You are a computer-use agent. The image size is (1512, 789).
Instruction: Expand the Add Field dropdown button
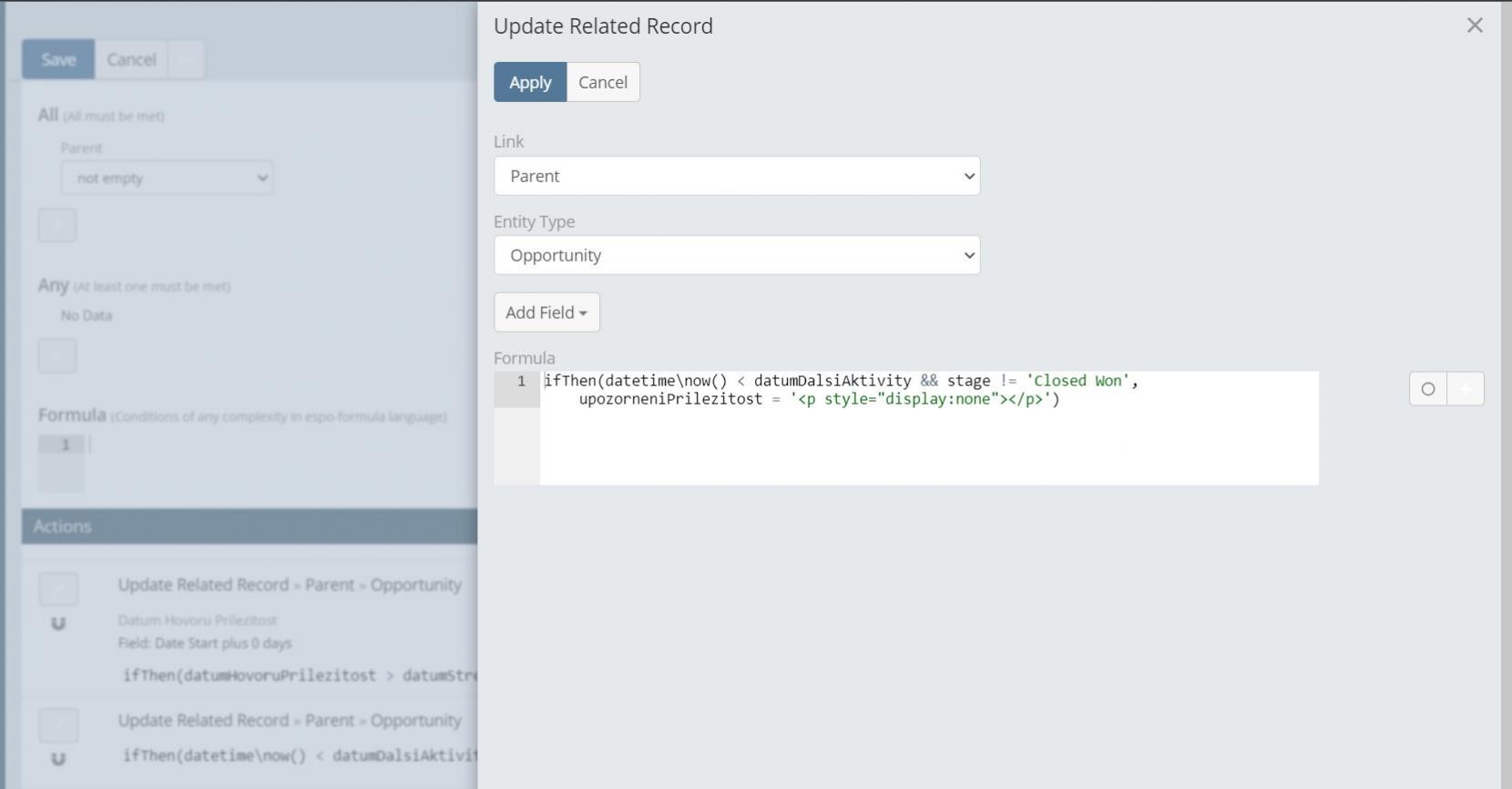point(547,313)
